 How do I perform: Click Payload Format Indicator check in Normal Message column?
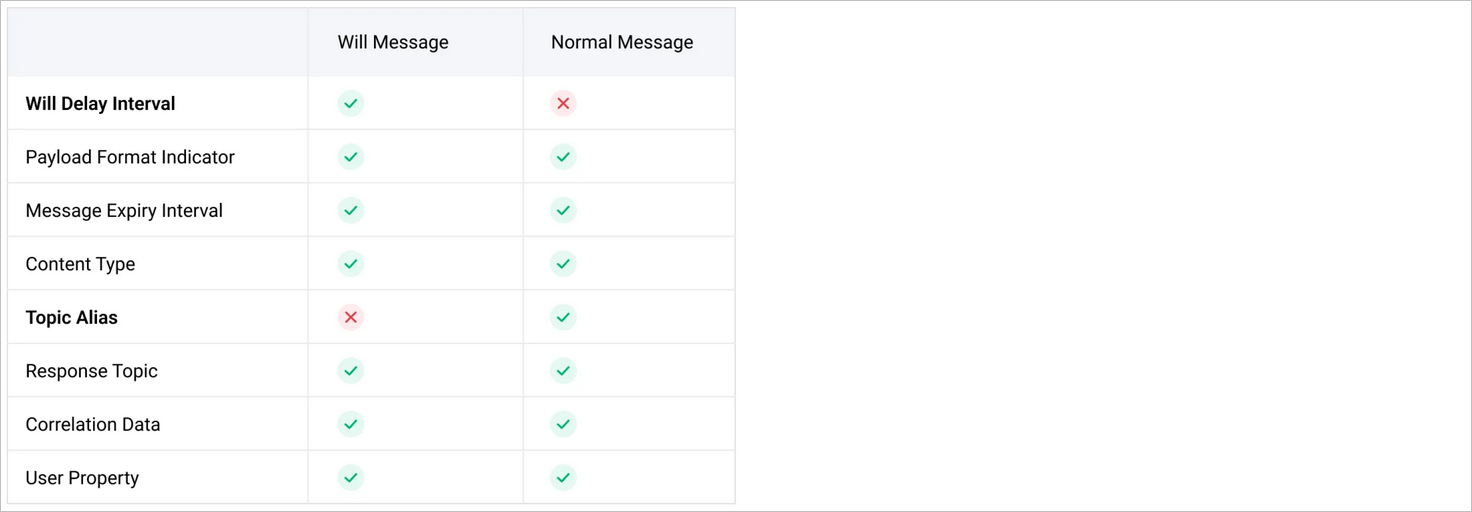pos(563,157)
